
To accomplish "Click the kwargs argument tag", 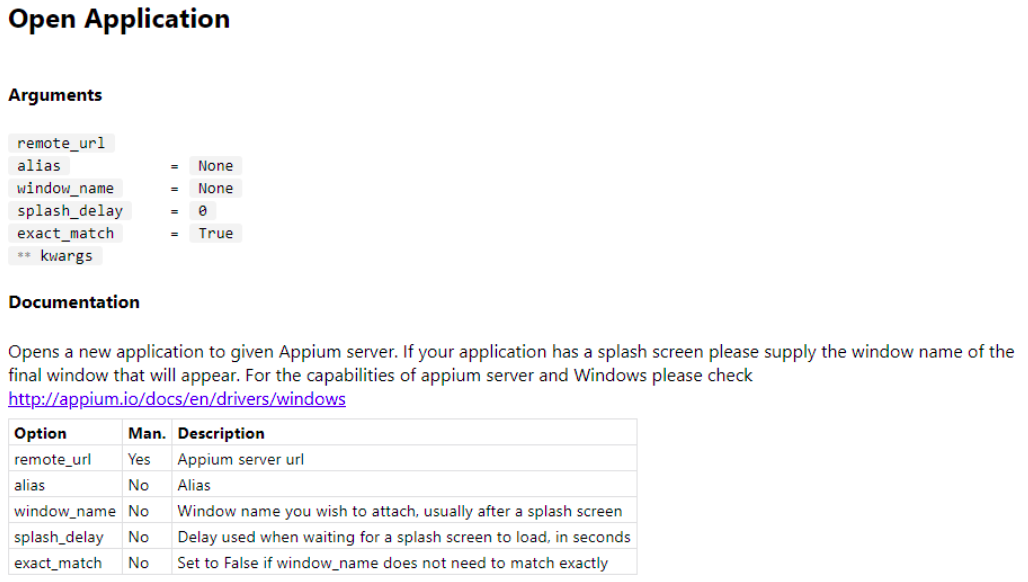I will coord(55,256).
